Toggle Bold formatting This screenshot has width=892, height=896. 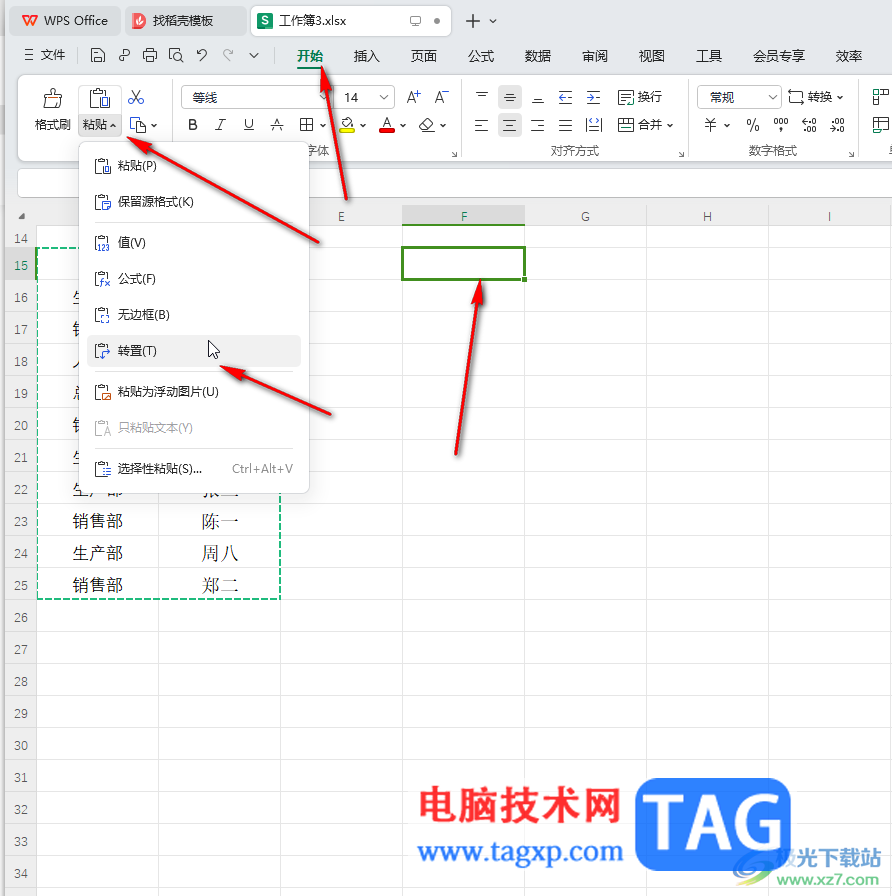(x=193, y=125)
